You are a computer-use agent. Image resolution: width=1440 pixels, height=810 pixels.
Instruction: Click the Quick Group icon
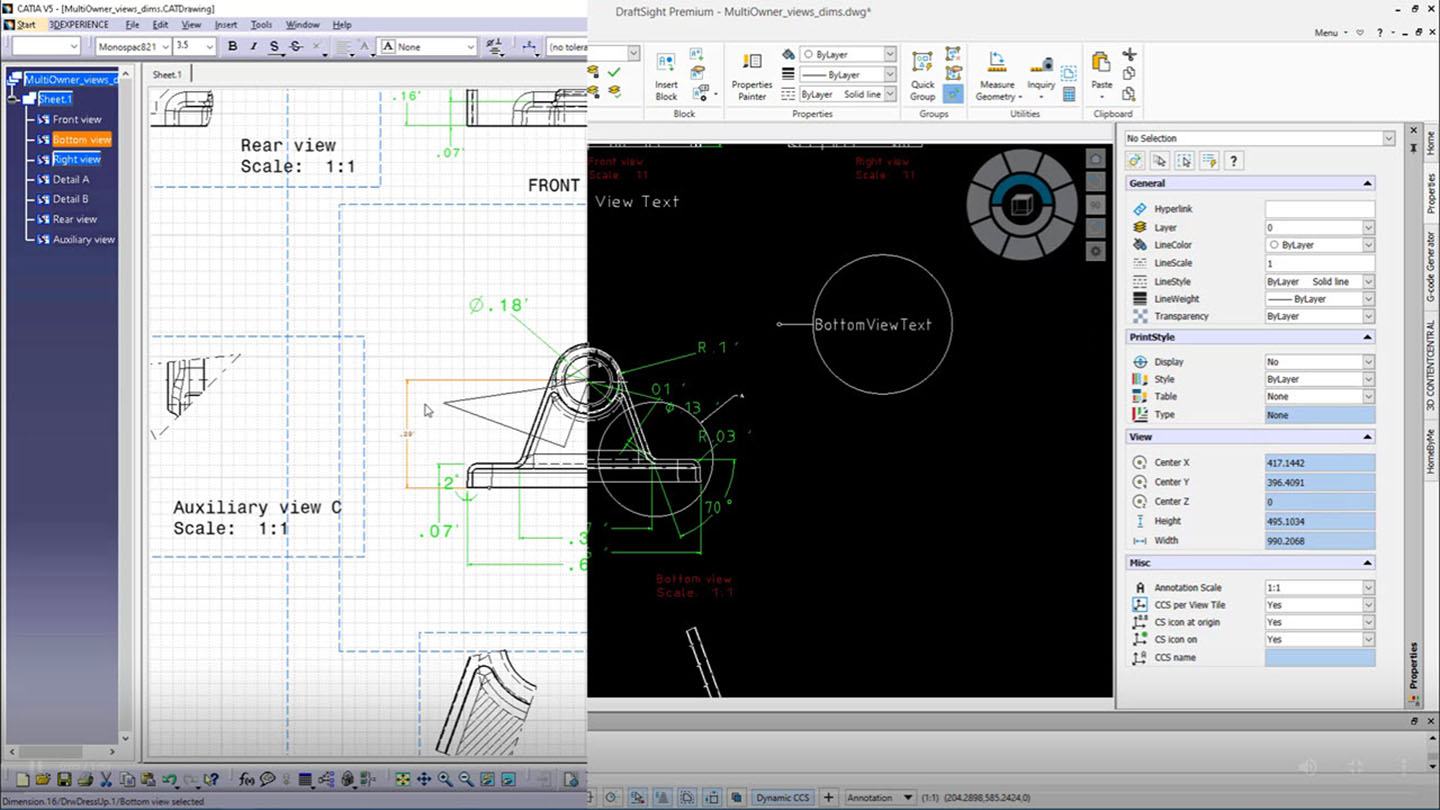pos(922,63)
